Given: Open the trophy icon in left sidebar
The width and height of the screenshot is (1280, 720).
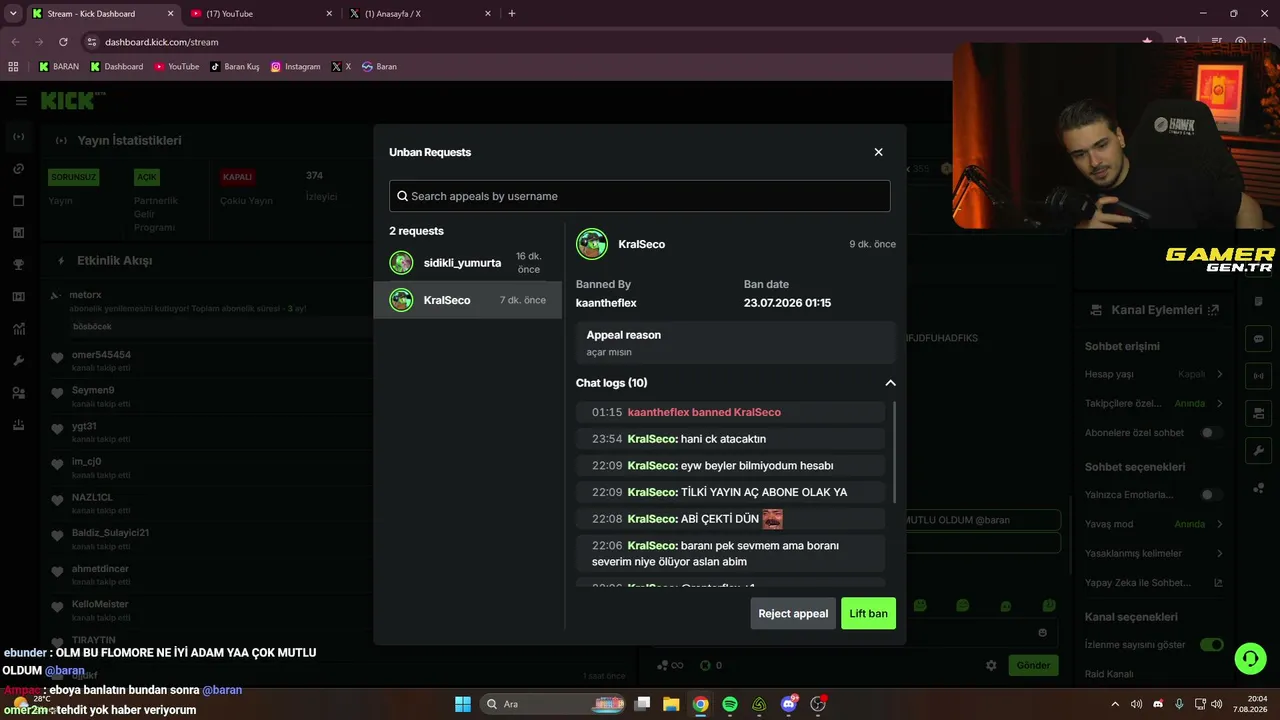Looking at the screenshot, I should click(x=19, y=265).
